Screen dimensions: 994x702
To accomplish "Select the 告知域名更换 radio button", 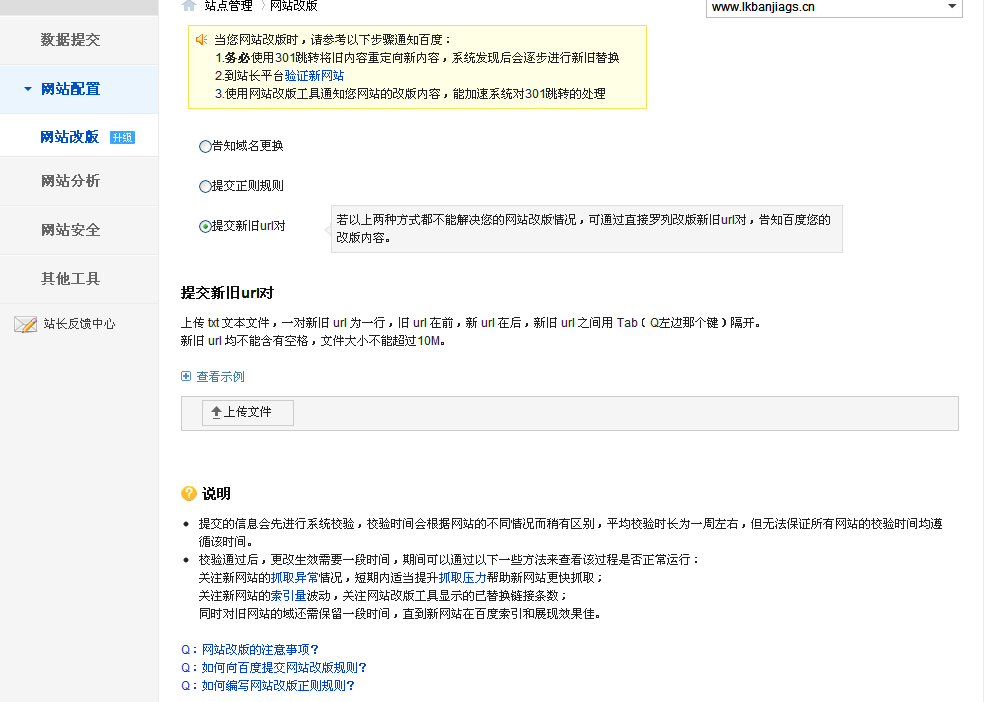I will [x=205, y=146].
